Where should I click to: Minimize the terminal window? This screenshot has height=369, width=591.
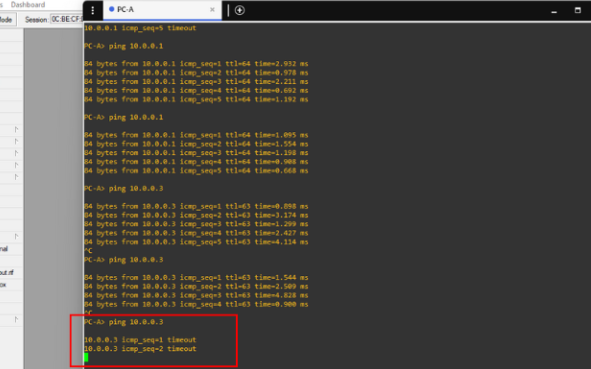click(554, 11)
